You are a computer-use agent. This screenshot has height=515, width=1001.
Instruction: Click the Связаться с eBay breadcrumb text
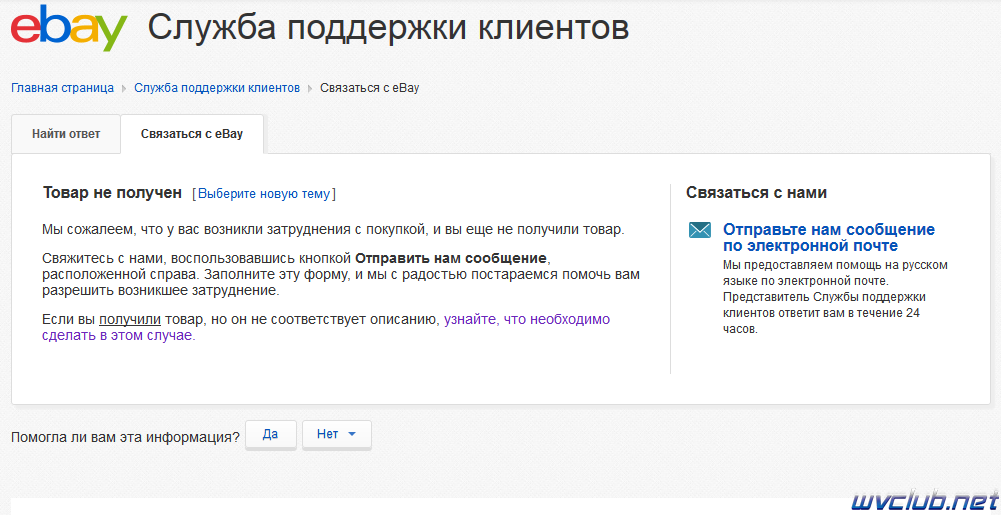370,88
